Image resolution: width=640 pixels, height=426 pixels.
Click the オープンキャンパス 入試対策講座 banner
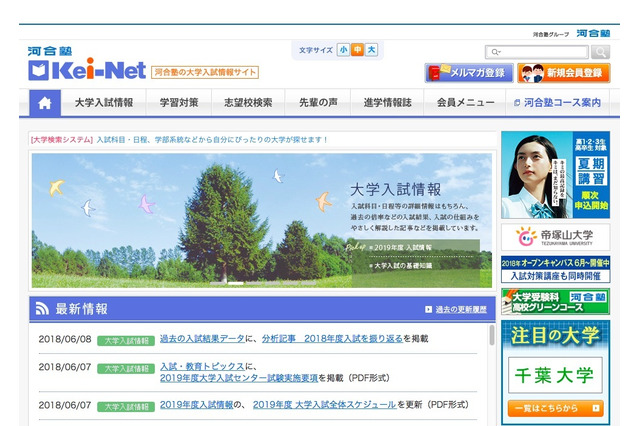(x=556, y=269)
